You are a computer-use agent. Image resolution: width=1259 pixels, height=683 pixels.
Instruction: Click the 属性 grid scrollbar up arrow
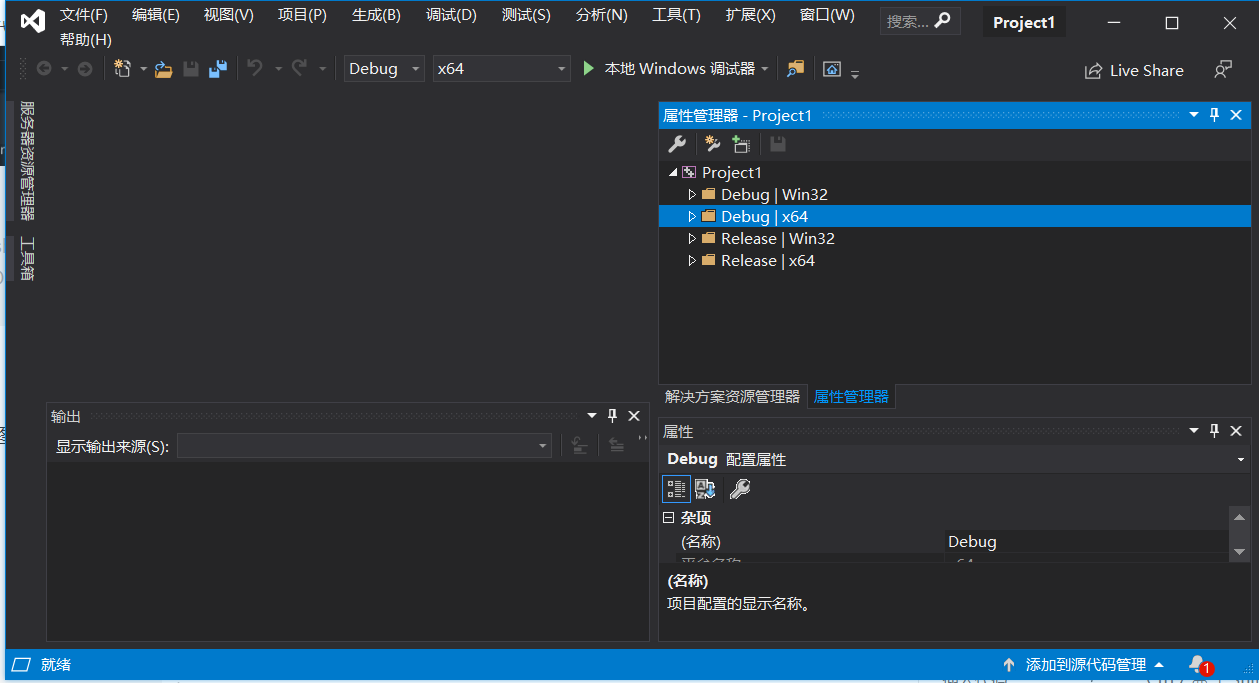[1239, 517]
